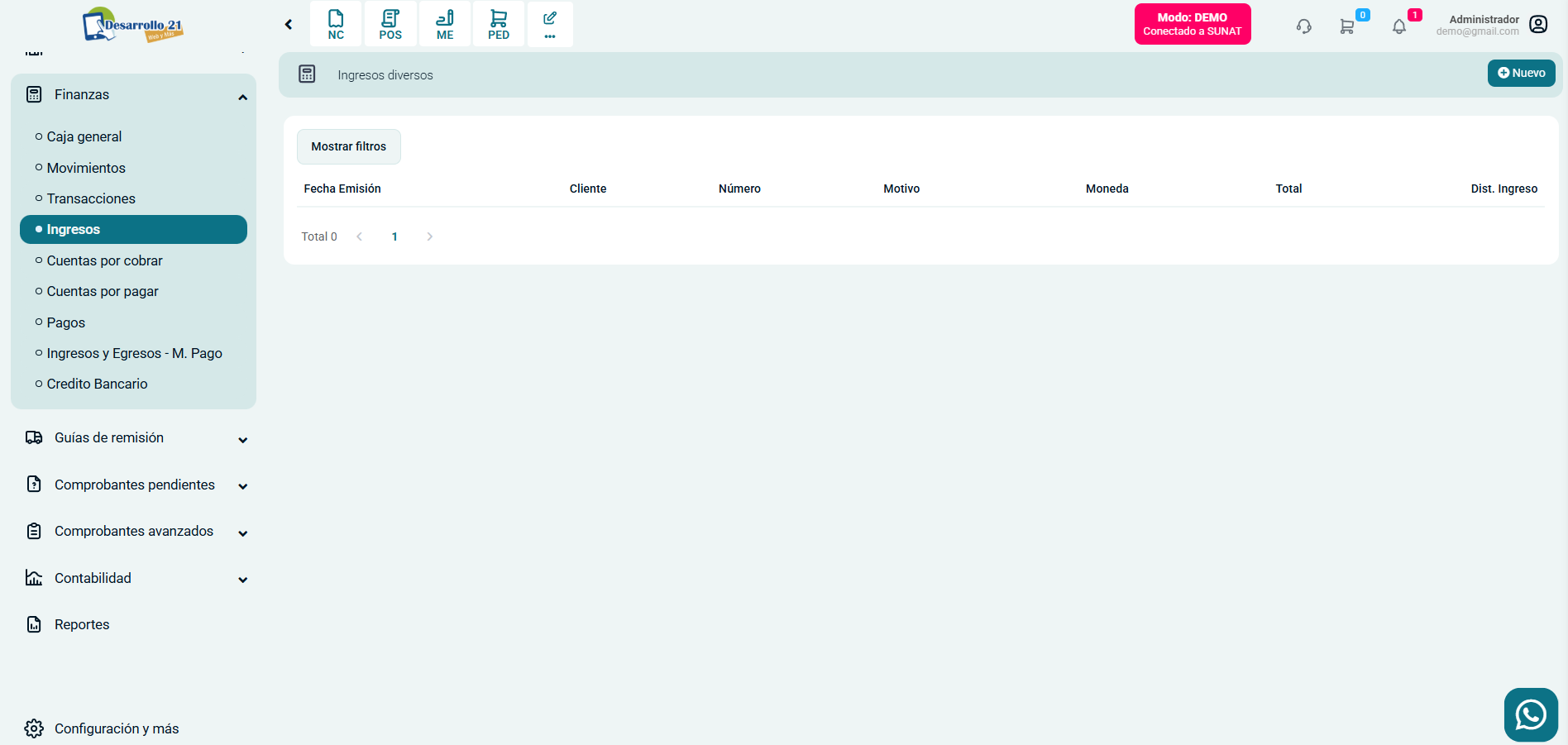Open the WhatsApp chat button
The image size is (1568, 745).
click(1530, 714)
